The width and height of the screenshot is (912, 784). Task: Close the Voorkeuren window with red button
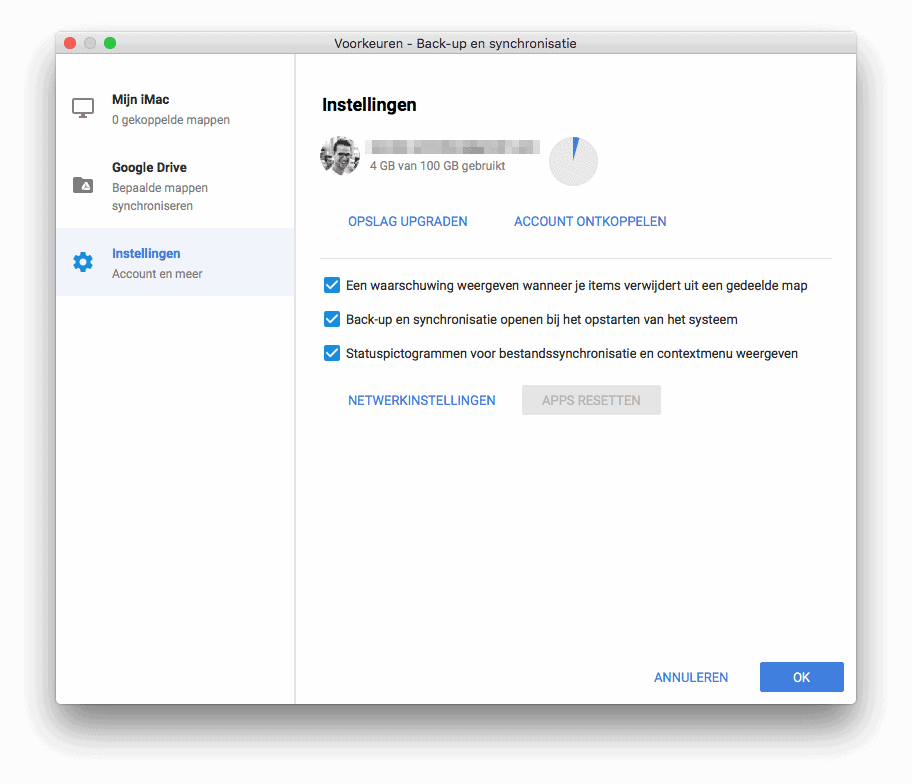pyautogui.click(x=70, y=43)
